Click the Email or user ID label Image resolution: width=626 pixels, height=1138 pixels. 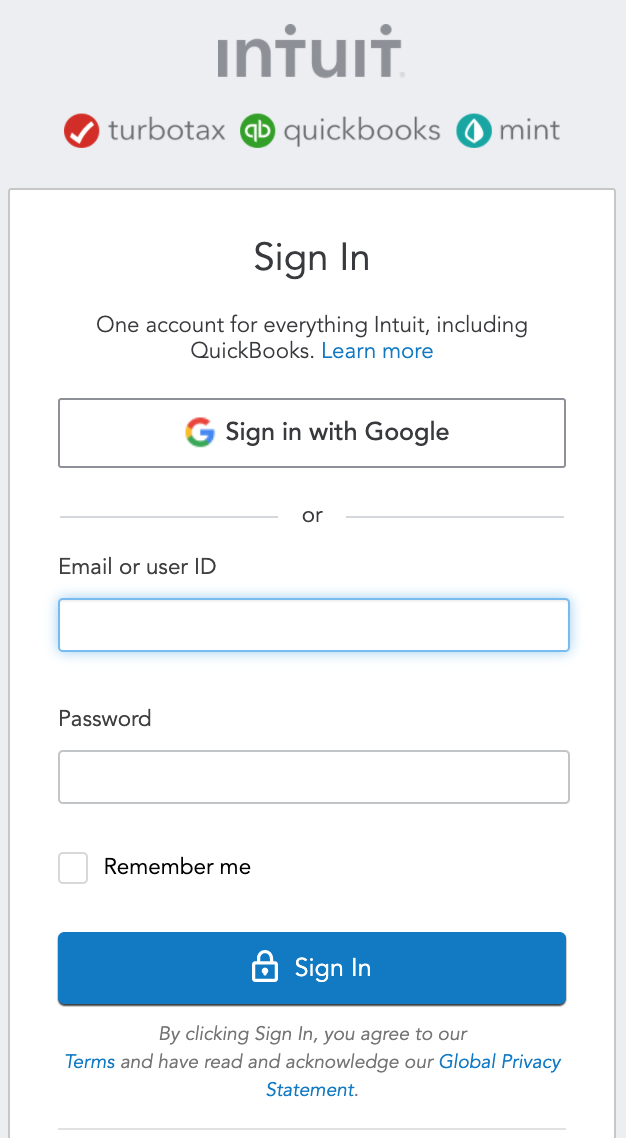(x=137, y=567)
